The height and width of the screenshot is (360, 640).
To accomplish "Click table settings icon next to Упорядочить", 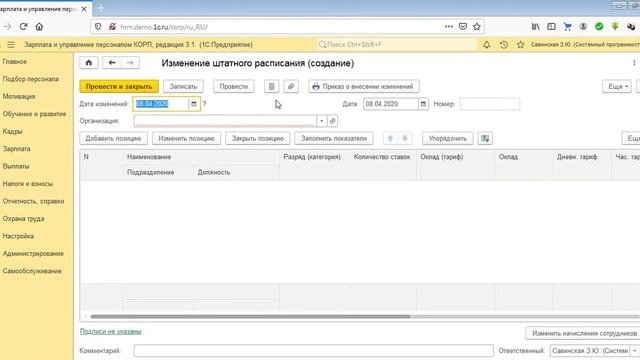I will tap(485, 138).
